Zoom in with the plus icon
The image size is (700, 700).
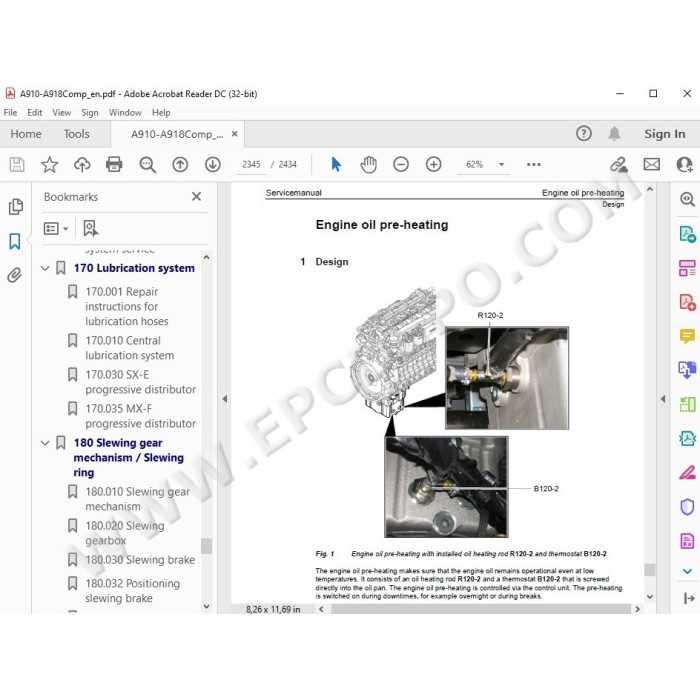tap(433, 165)
